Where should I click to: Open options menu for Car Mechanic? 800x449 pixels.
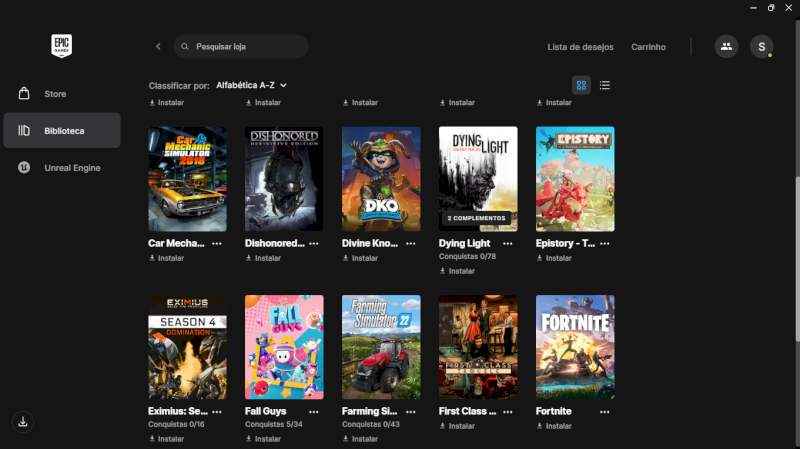[x=217, y=243]
